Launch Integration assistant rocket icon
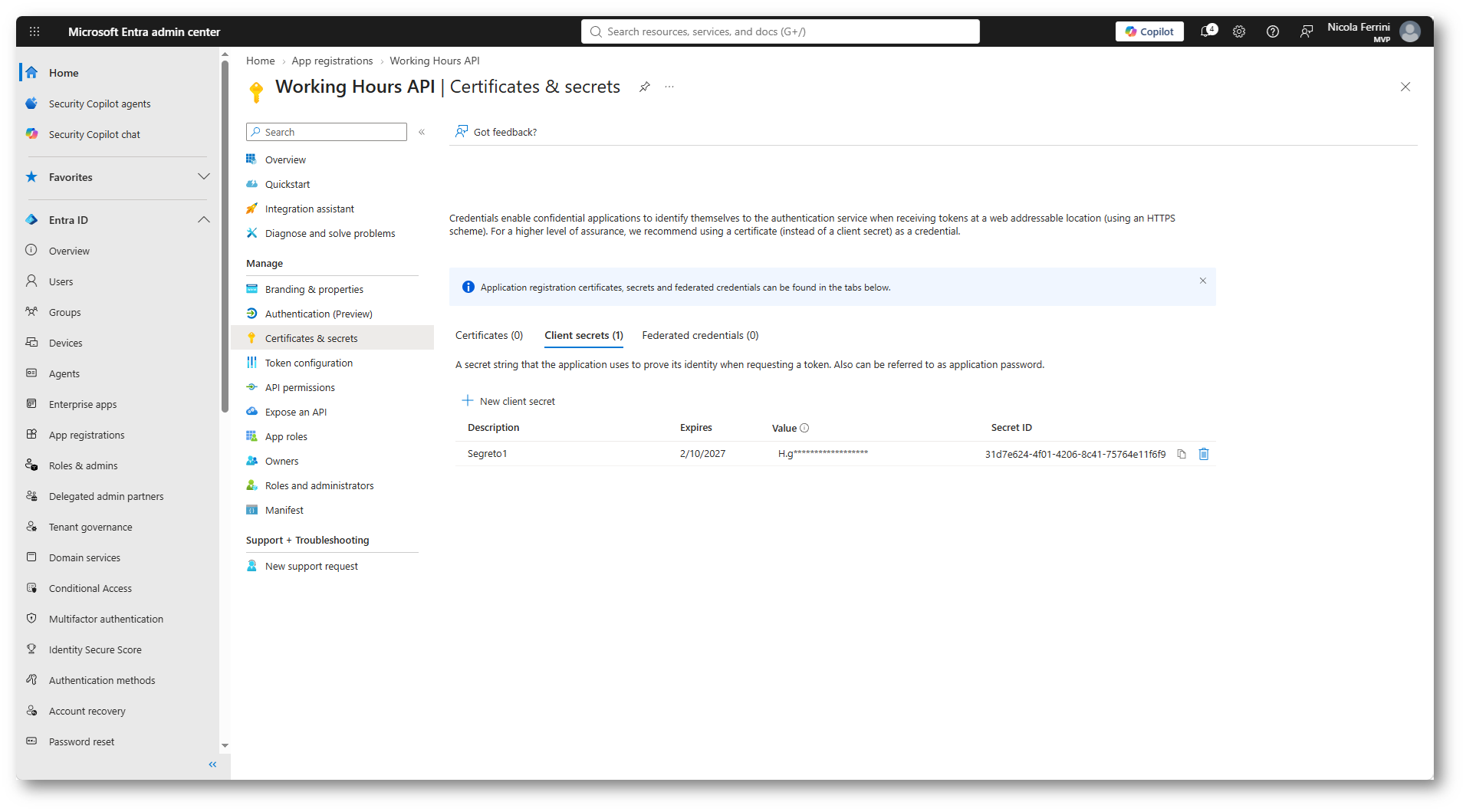 pyautogui.click(x=251, y=209)
